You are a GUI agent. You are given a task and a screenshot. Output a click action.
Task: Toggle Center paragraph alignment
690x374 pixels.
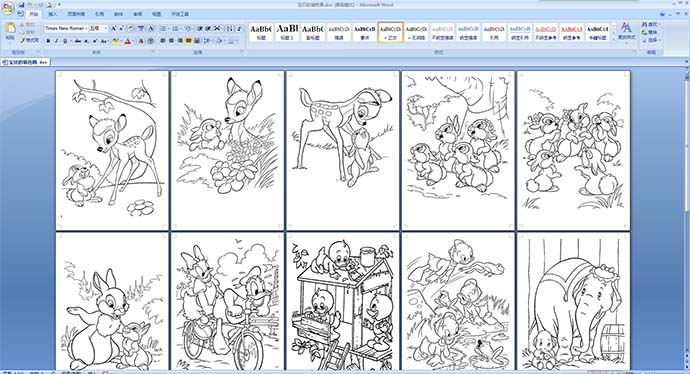[171, 41]
